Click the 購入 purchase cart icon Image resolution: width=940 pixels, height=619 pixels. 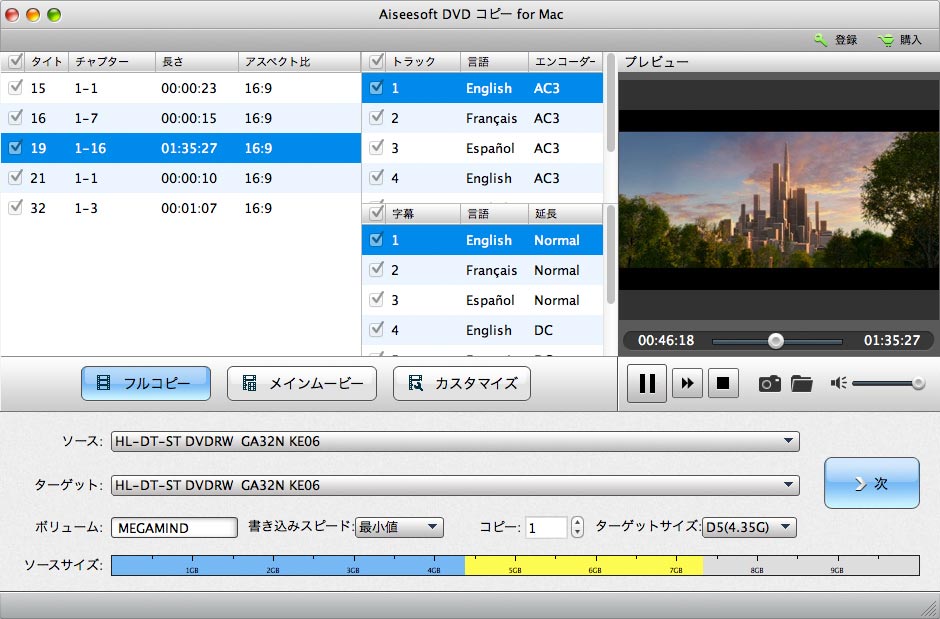tap(886, 40)
